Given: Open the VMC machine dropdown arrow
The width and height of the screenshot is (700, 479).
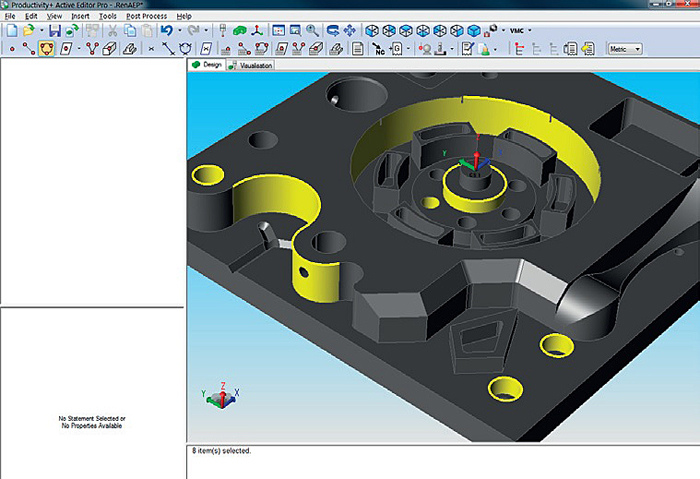Looking at the screenshot, I should pos(530,30).
